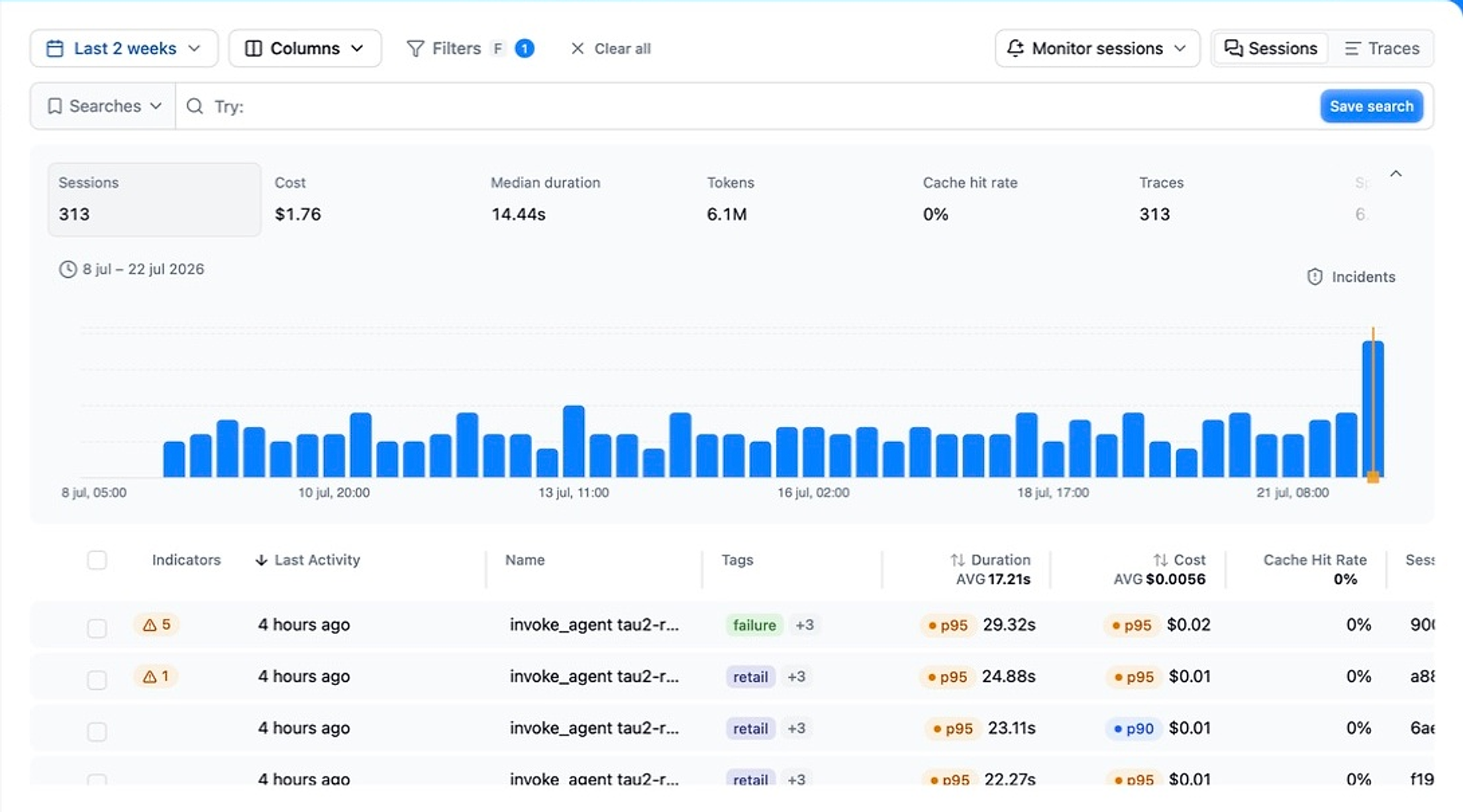
Task: Sort by Last Activity column
Action: coord(308,560)
